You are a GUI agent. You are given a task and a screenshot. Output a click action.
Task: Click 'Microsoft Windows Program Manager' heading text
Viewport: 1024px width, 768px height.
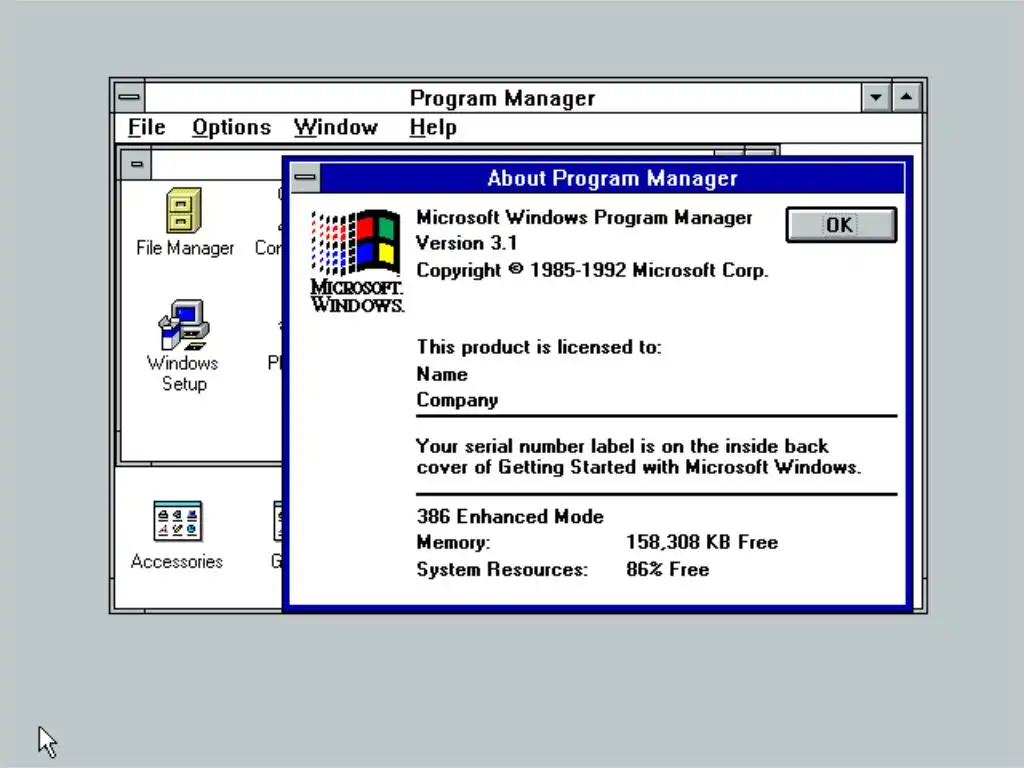584,217
